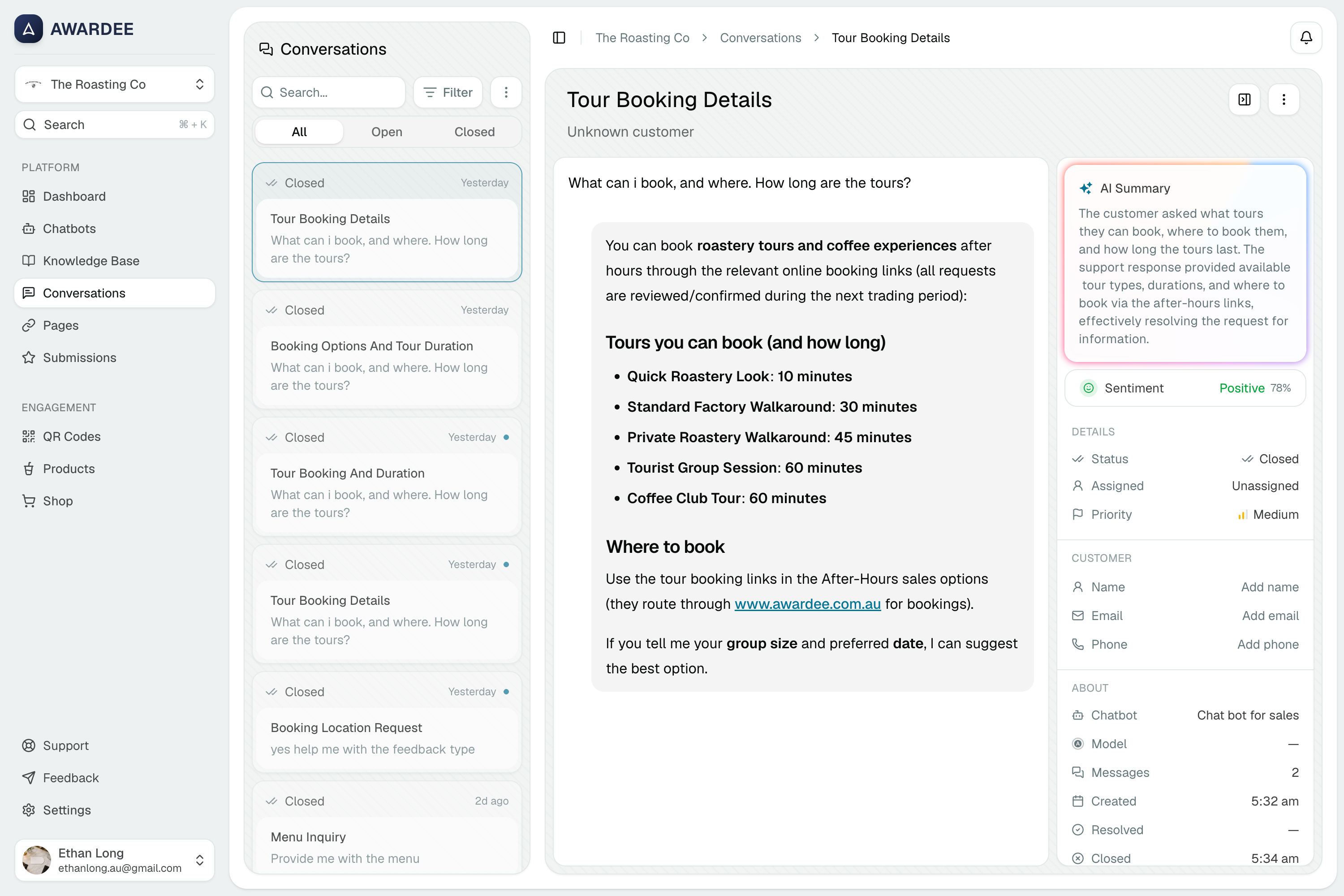The width and height of the screenshot is (1344, 896).
Task: Click the Sentiment smiley icon
Action: (x=1089, y=388)
